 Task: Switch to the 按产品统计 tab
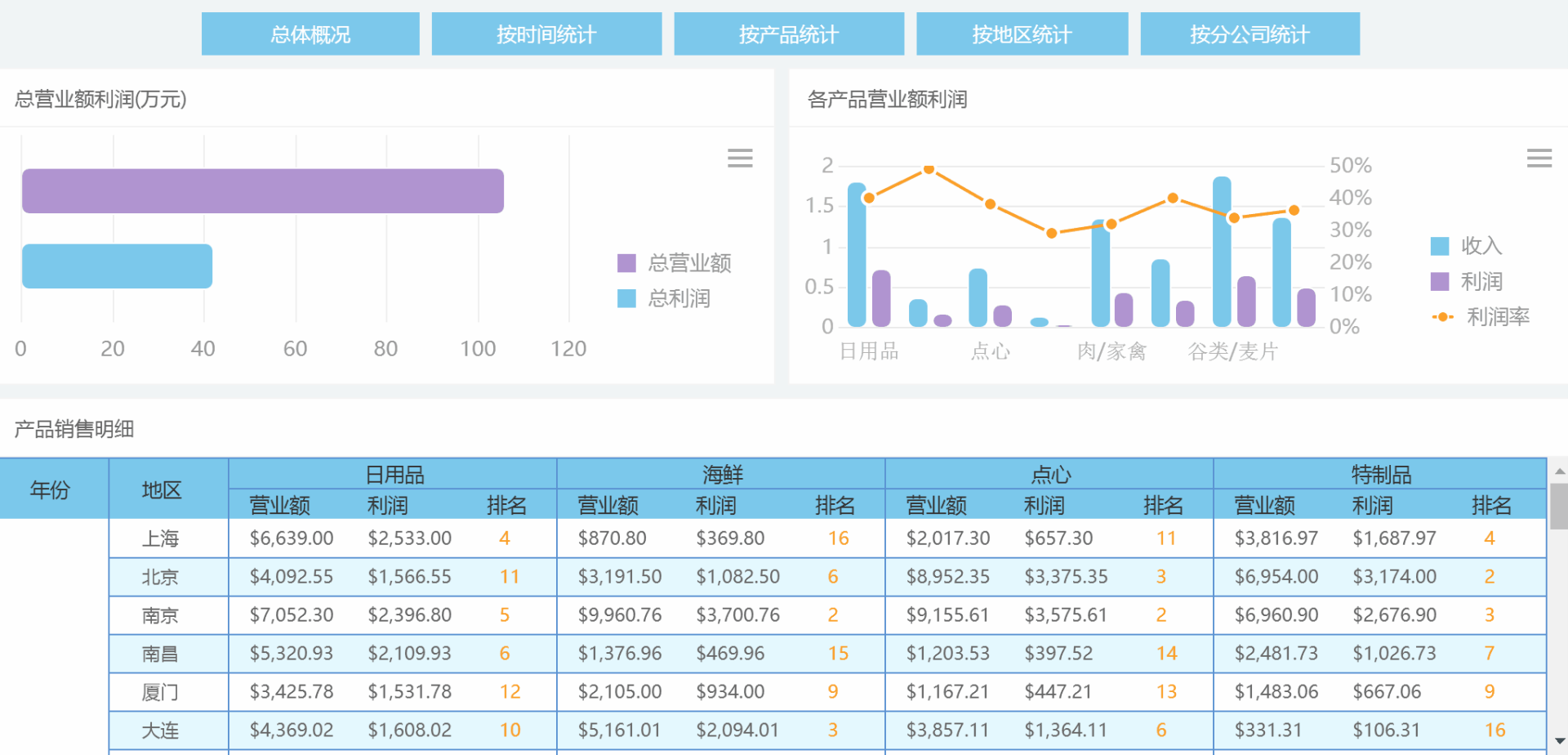[788, 34]
